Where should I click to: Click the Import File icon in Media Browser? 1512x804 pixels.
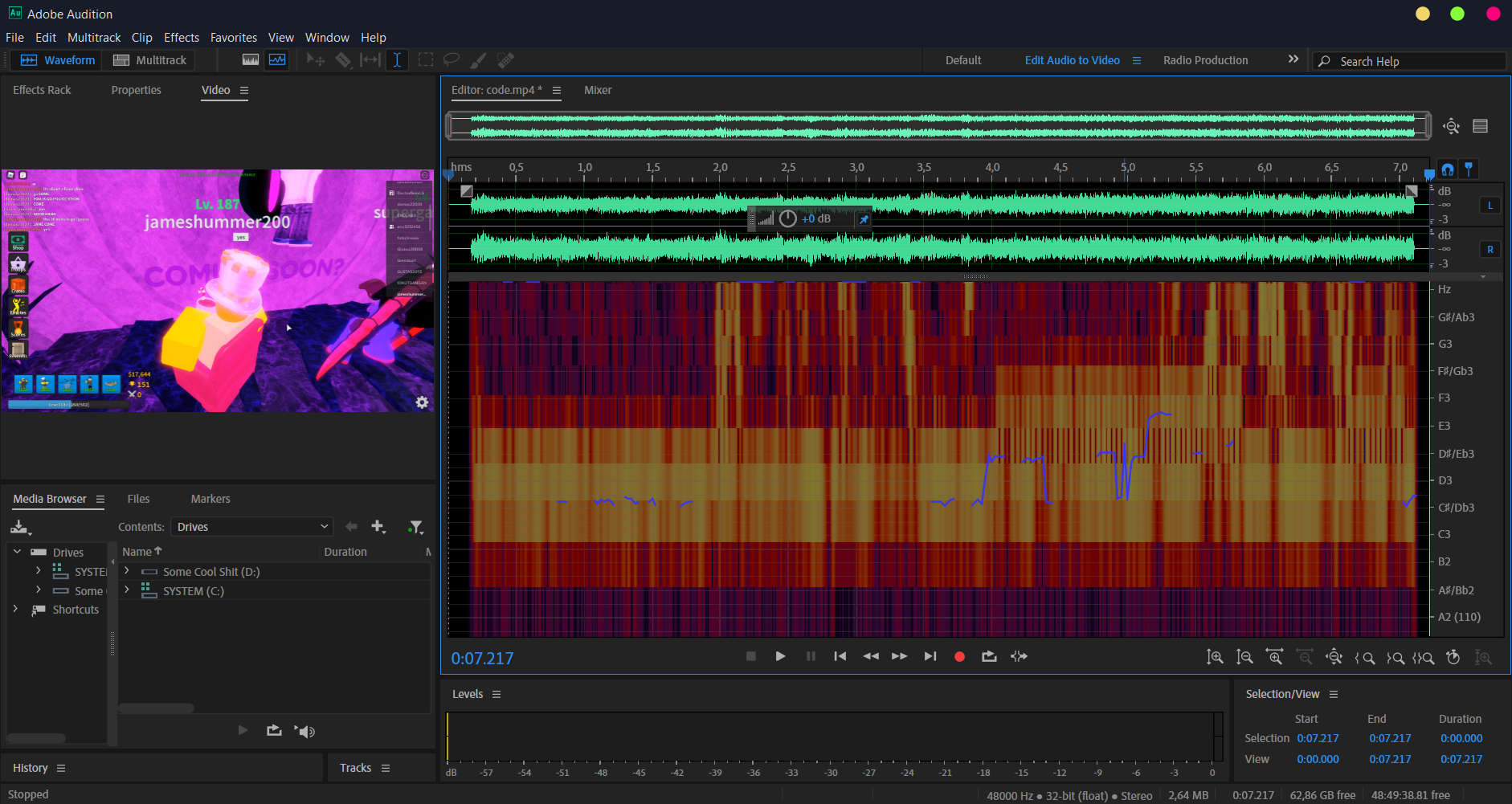point(19,527)
